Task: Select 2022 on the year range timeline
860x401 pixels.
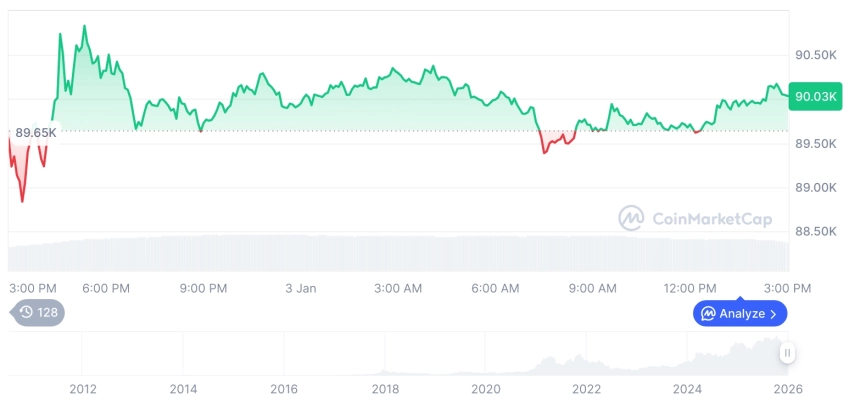Action: (586, 388)
